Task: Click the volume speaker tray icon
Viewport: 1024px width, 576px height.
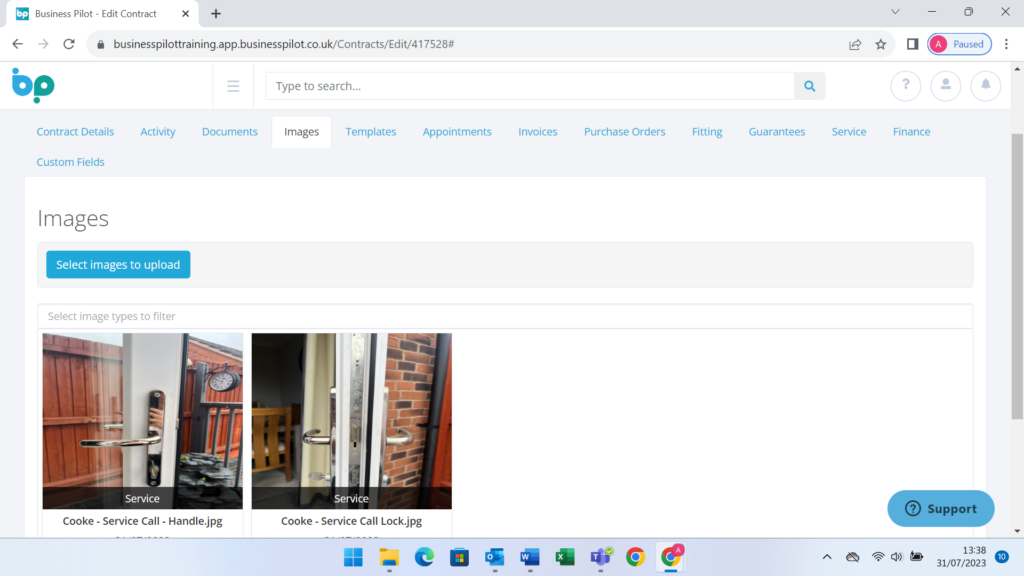Action: click(897, 557)
